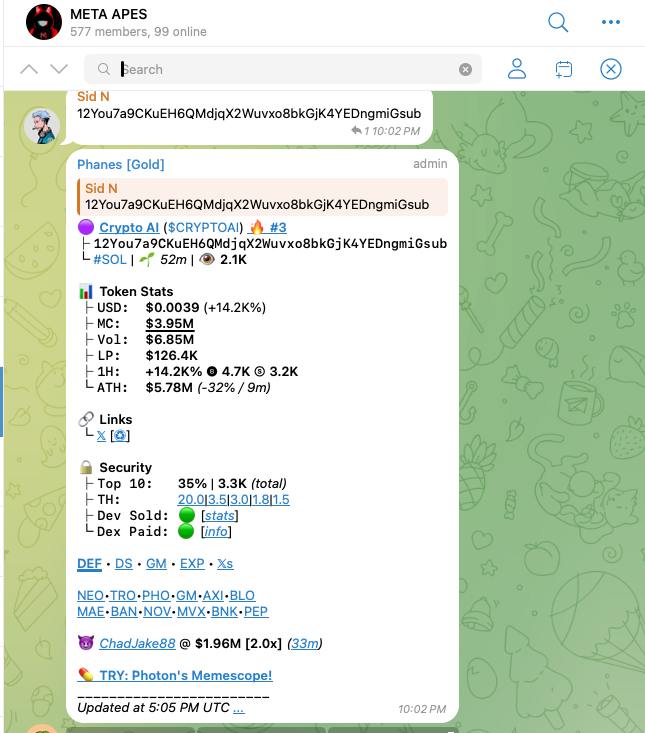Open the NOV trading bot link
The width and height of the screenshot is (645, 733).
click(x=157, y=611)
